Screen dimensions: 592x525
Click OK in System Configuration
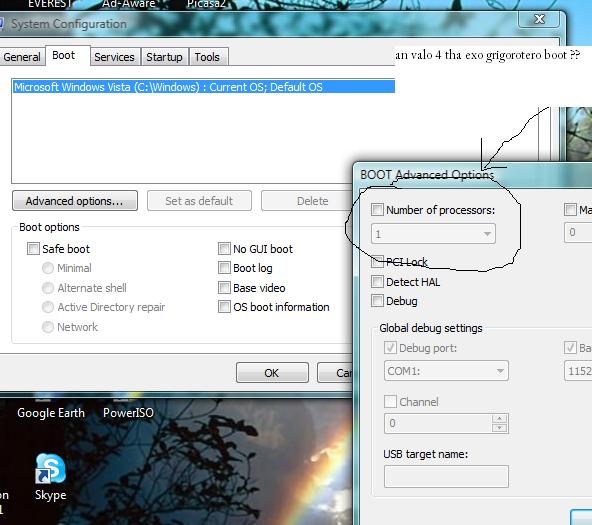click(272, 373)
